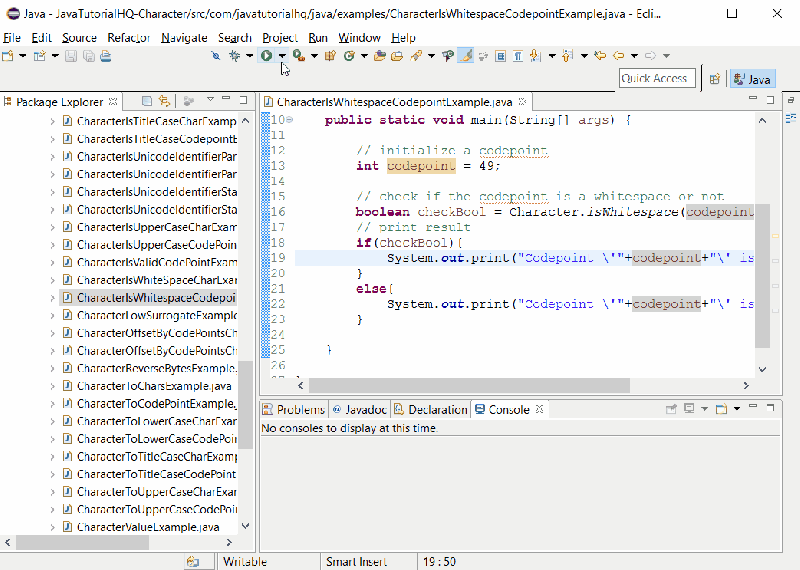Image resolution: width=800 pixels, height=570 pixels.
Task: Click the Last Edit Location icon
Action: pos(601,56)
